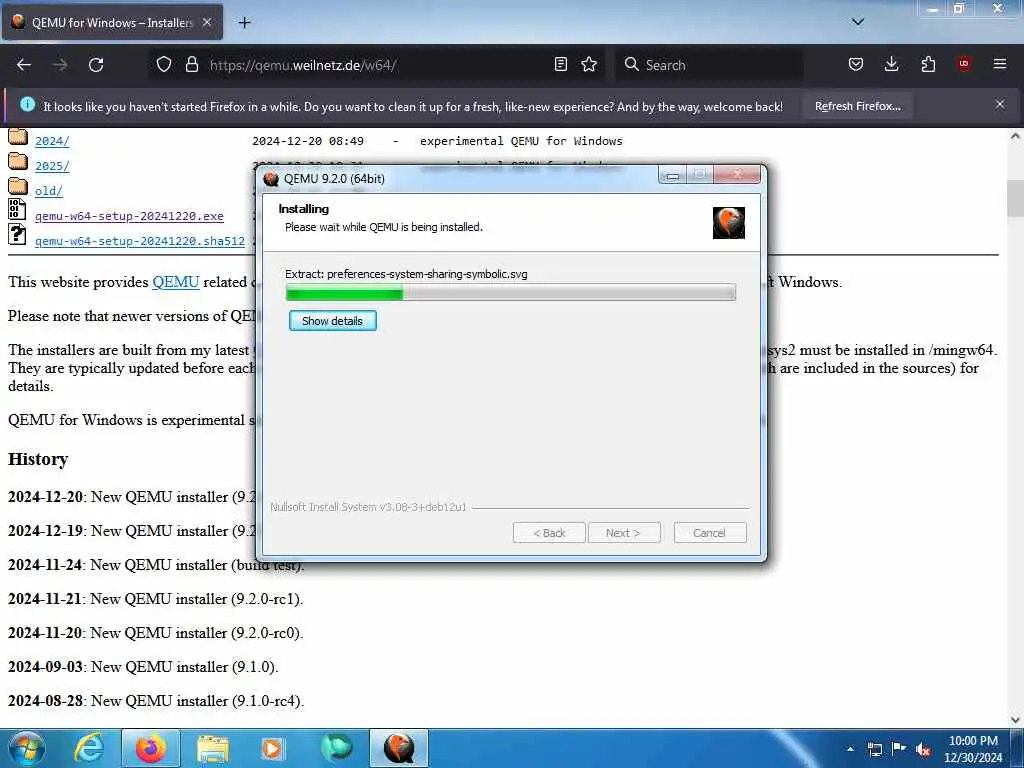Click the muted volume tray icon
This screenshot has width=1024, height=768.
(923, 749)
